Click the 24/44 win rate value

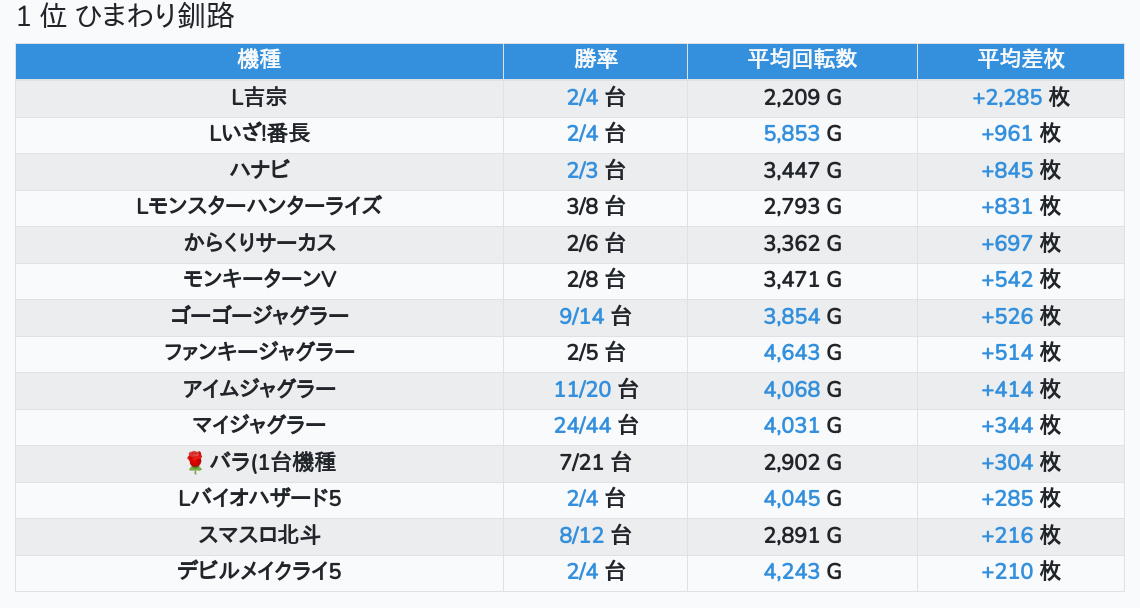click(x=582, y=425)
